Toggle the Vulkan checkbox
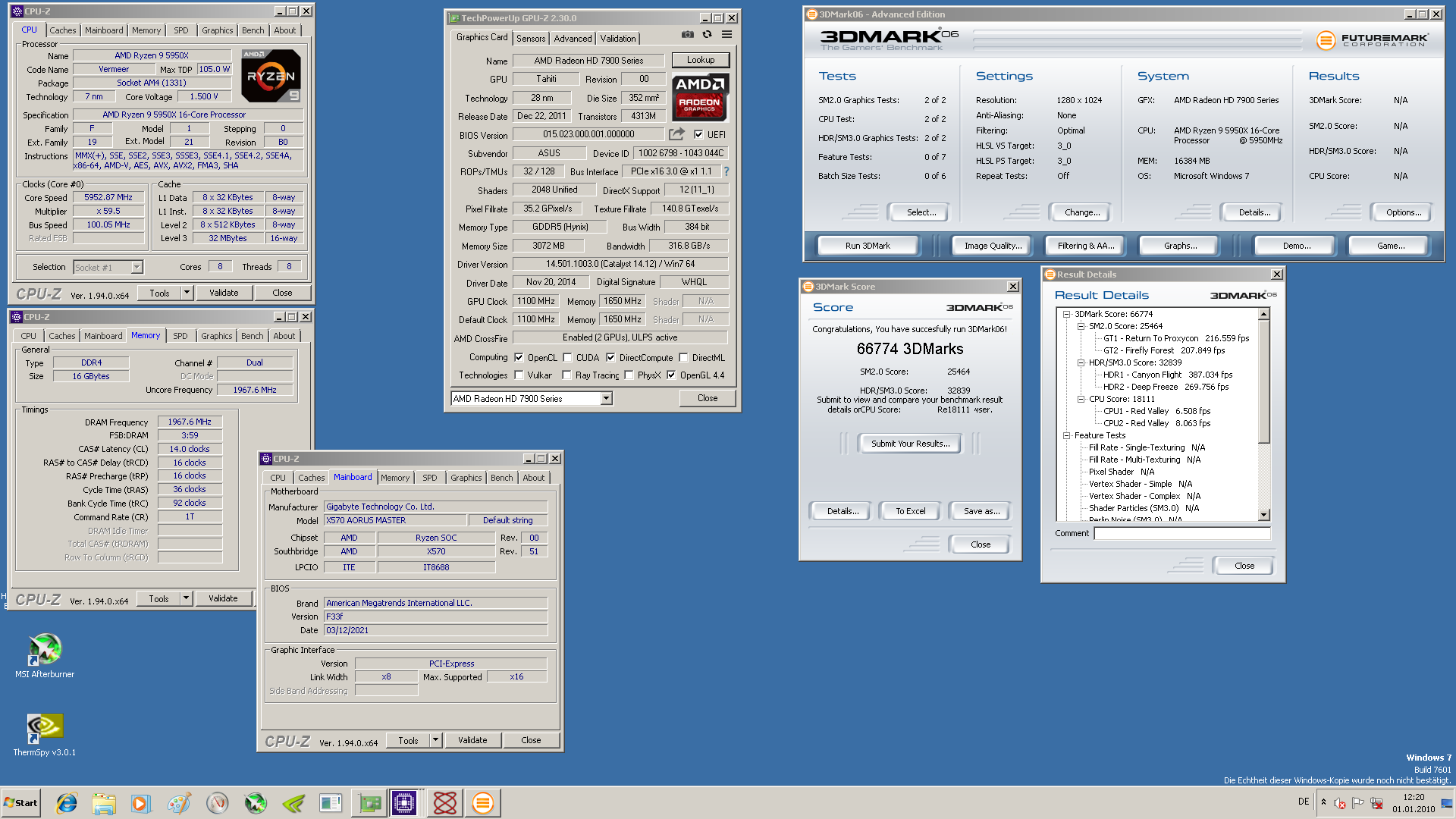The image size is (1456, 819). [519, 375]
